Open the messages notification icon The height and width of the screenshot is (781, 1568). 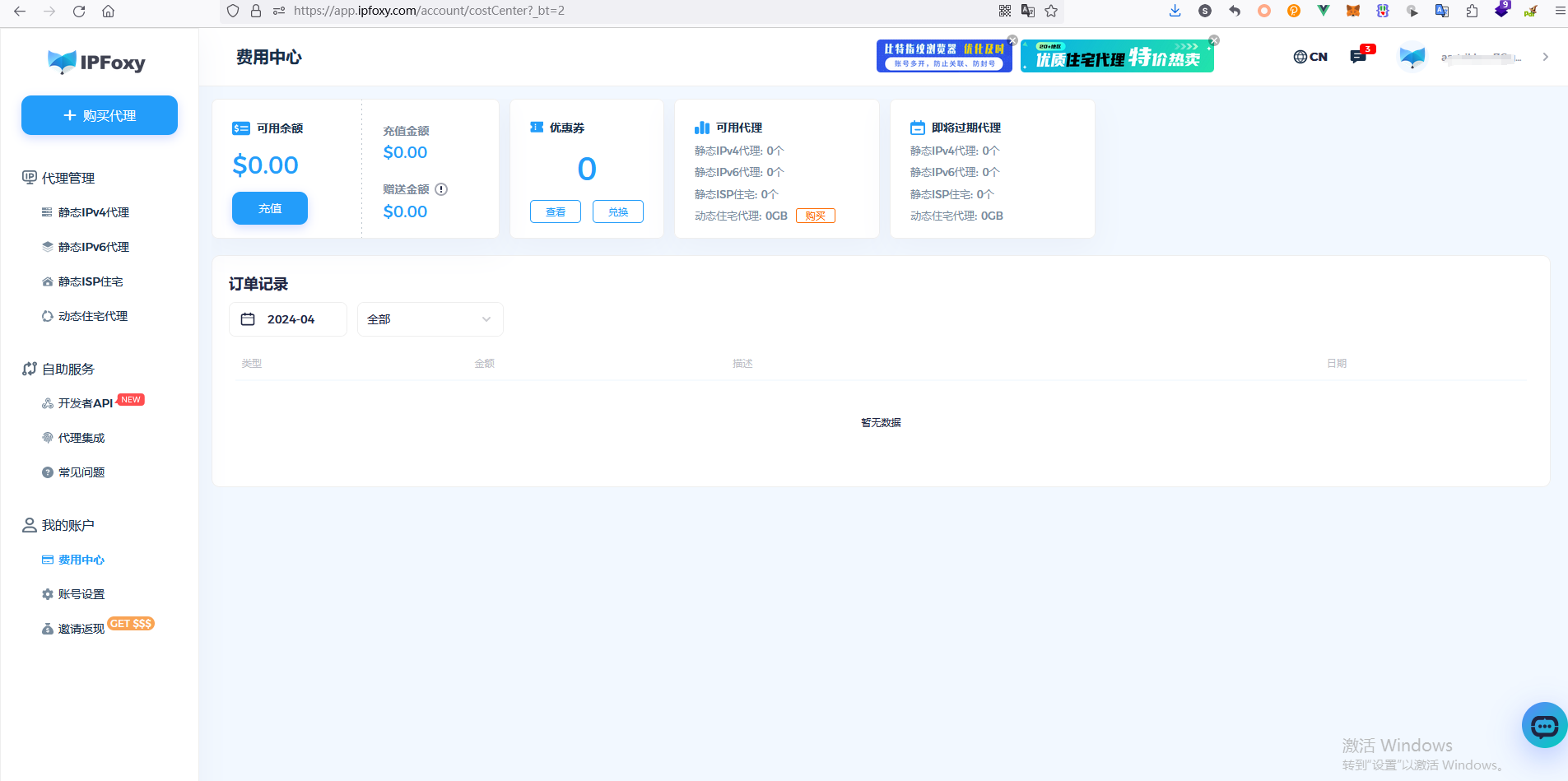coord(1358,57)
